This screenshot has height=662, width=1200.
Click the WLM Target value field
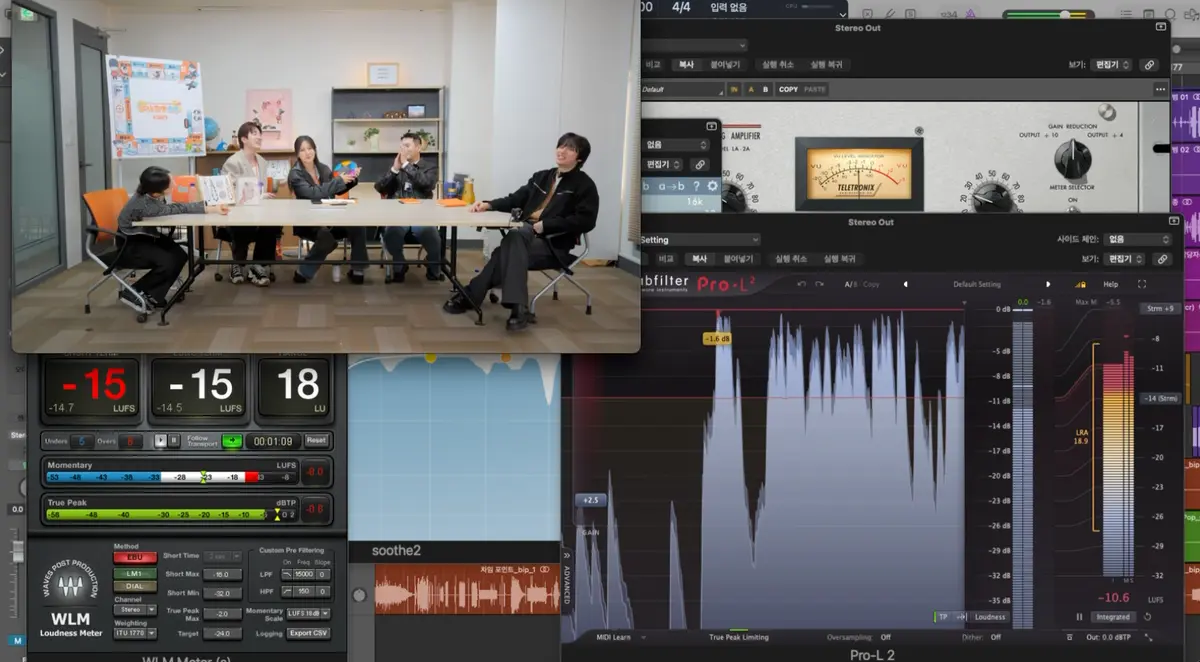coord(222,633)
